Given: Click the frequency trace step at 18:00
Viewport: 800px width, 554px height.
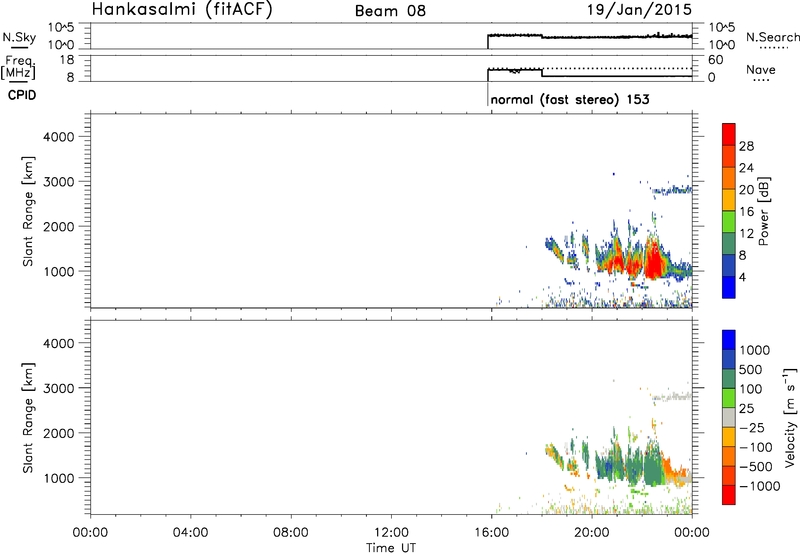Looking at the screenshot, I should [x=541, y=72].
